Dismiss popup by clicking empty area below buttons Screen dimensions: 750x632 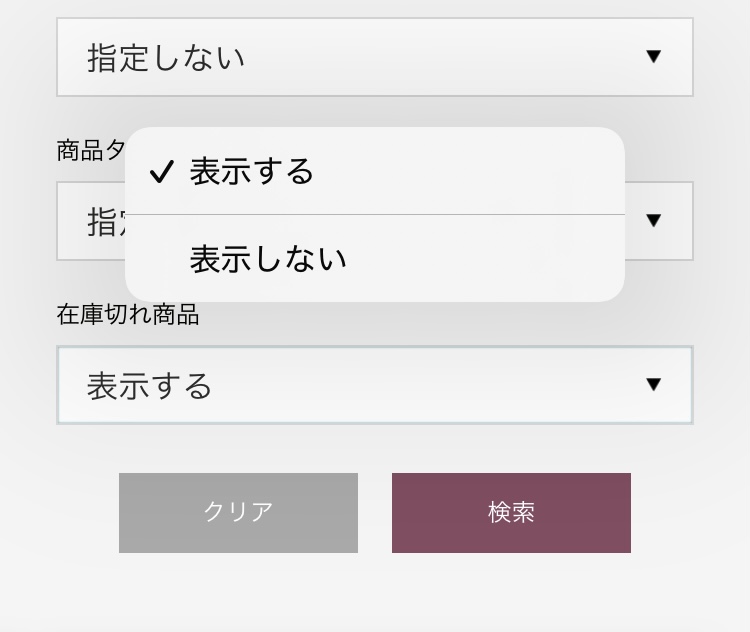(x=374, y=595)
